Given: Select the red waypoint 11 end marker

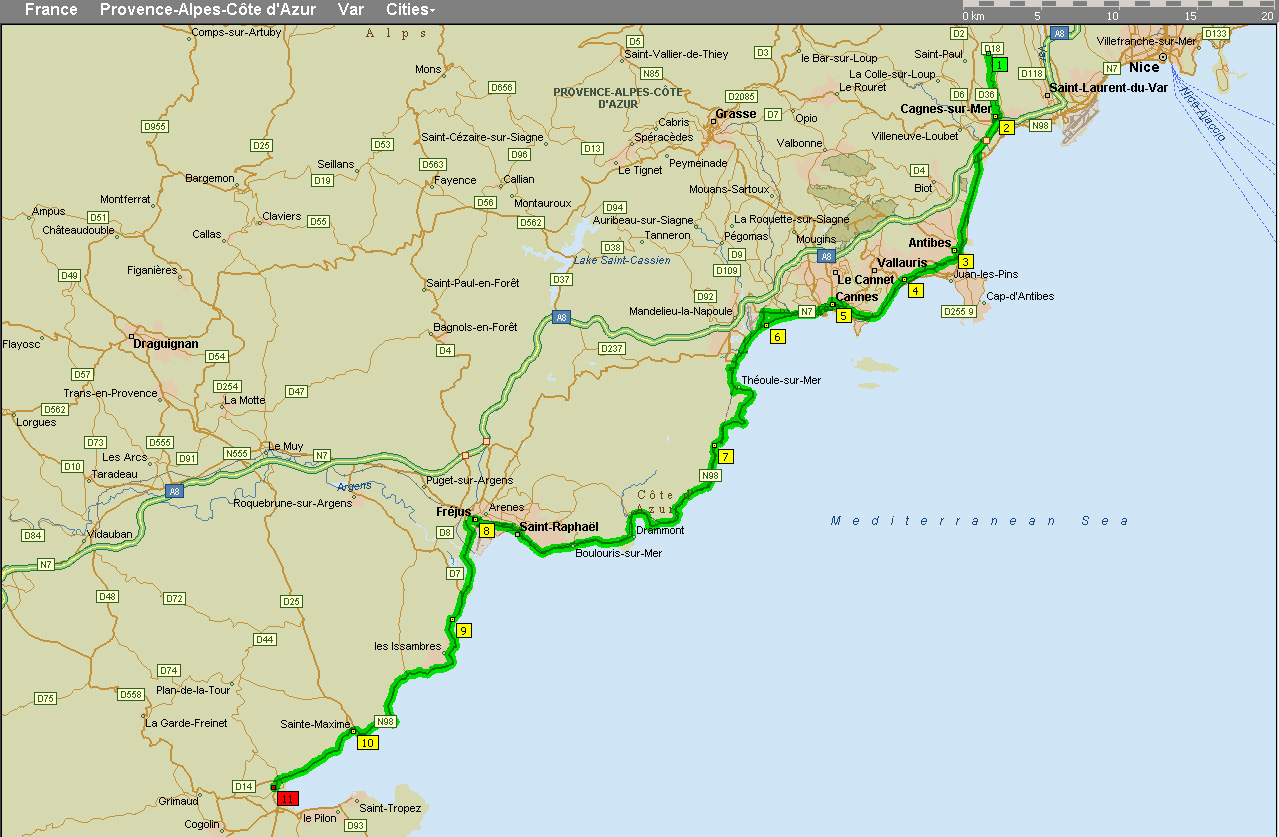Looking at the screenshot, I should point(288,799).
